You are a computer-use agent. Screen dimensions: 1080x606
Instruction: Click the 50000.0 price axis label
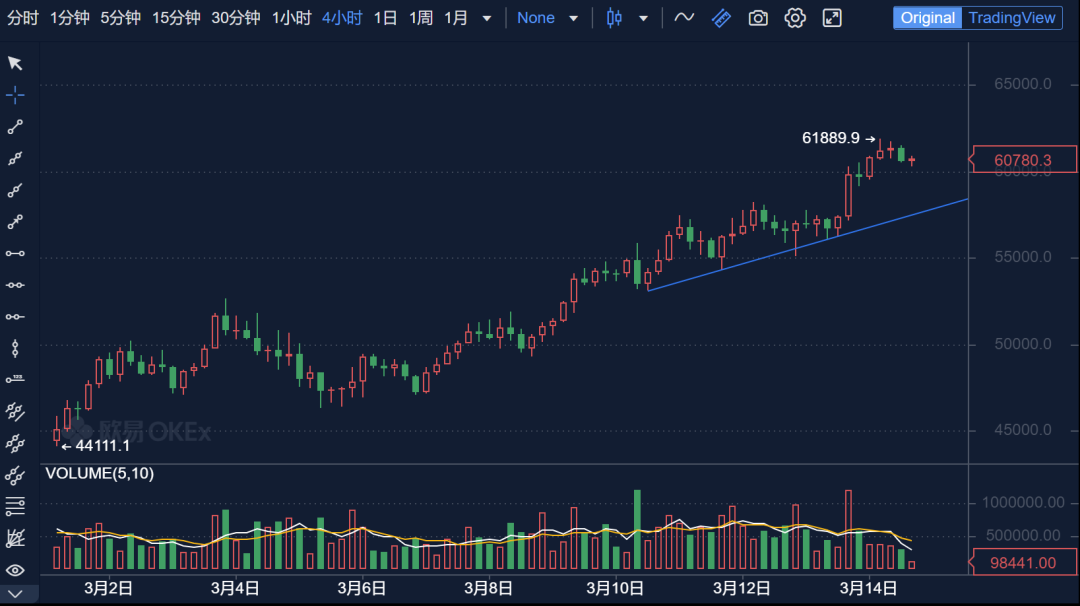pos(1023,344)
